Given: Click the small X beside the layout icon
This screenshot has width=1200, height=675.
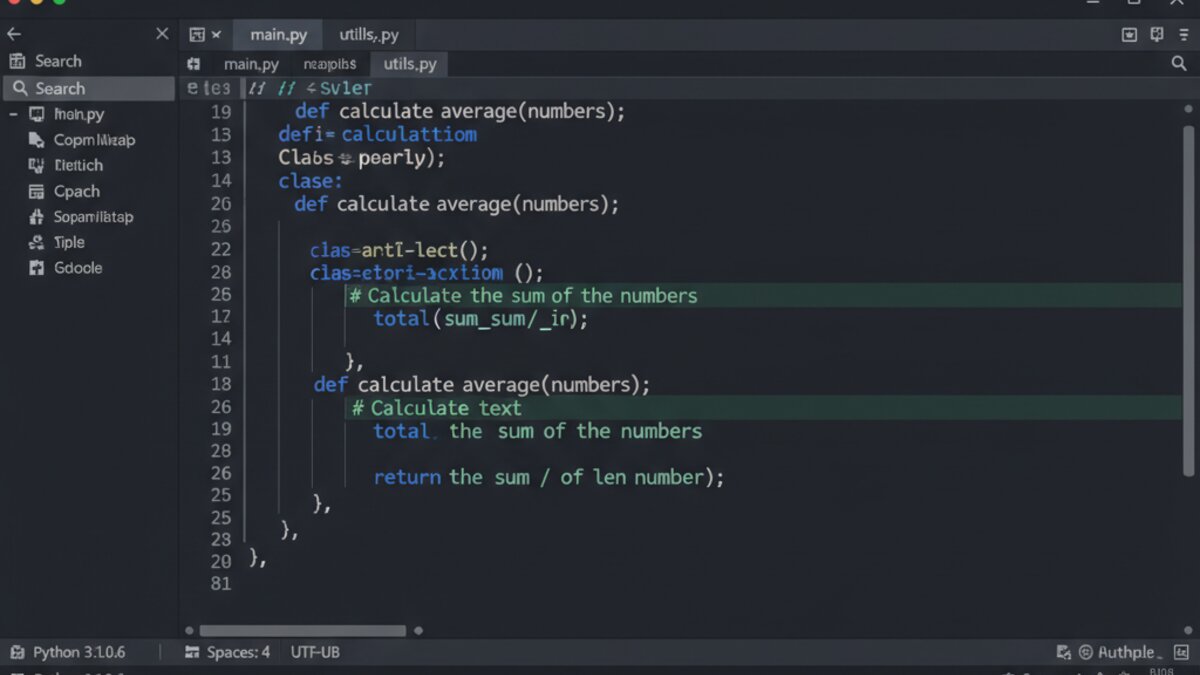Looking at the screenshot, I should 216,35.
